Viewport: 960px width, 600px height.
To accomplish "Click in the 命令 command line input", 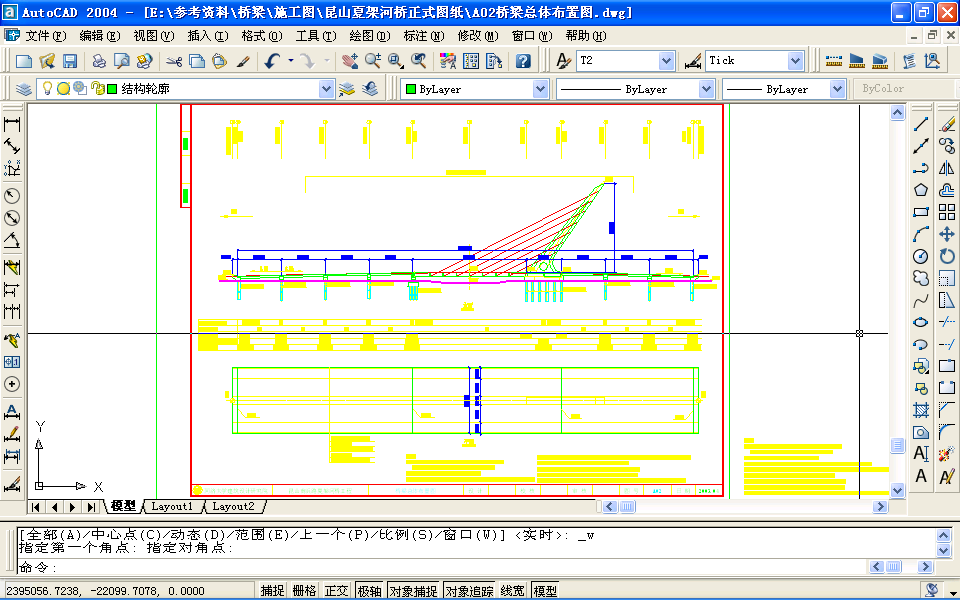I will [x=441, y=567].
